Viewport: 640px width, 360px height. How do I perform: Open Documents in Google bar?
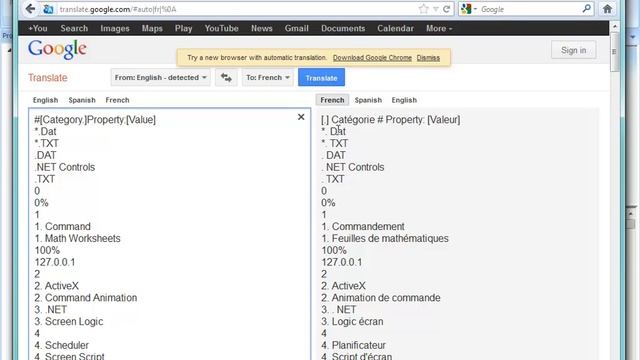point(343,28)
